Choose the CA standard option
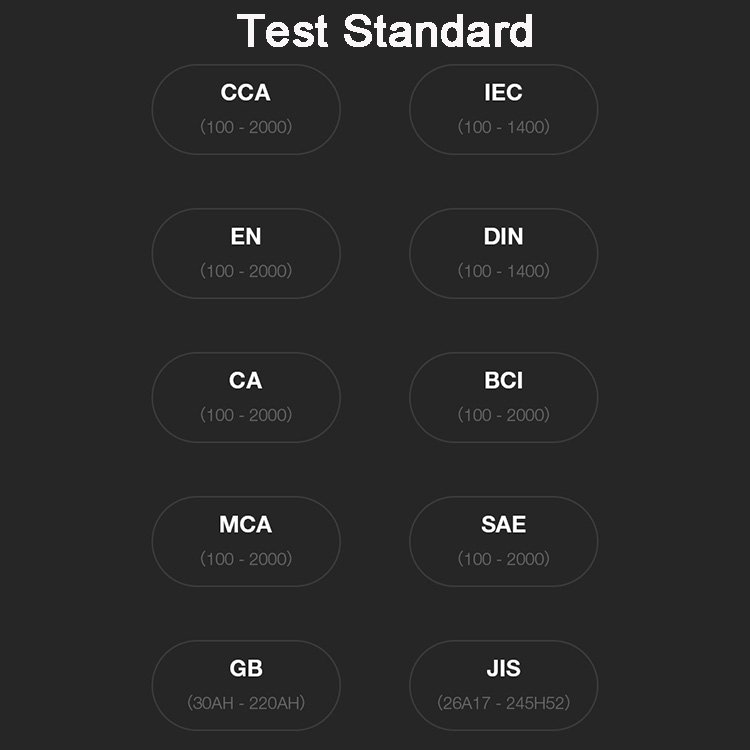This screenshot has width=750, height=750. tap(246, 397)
